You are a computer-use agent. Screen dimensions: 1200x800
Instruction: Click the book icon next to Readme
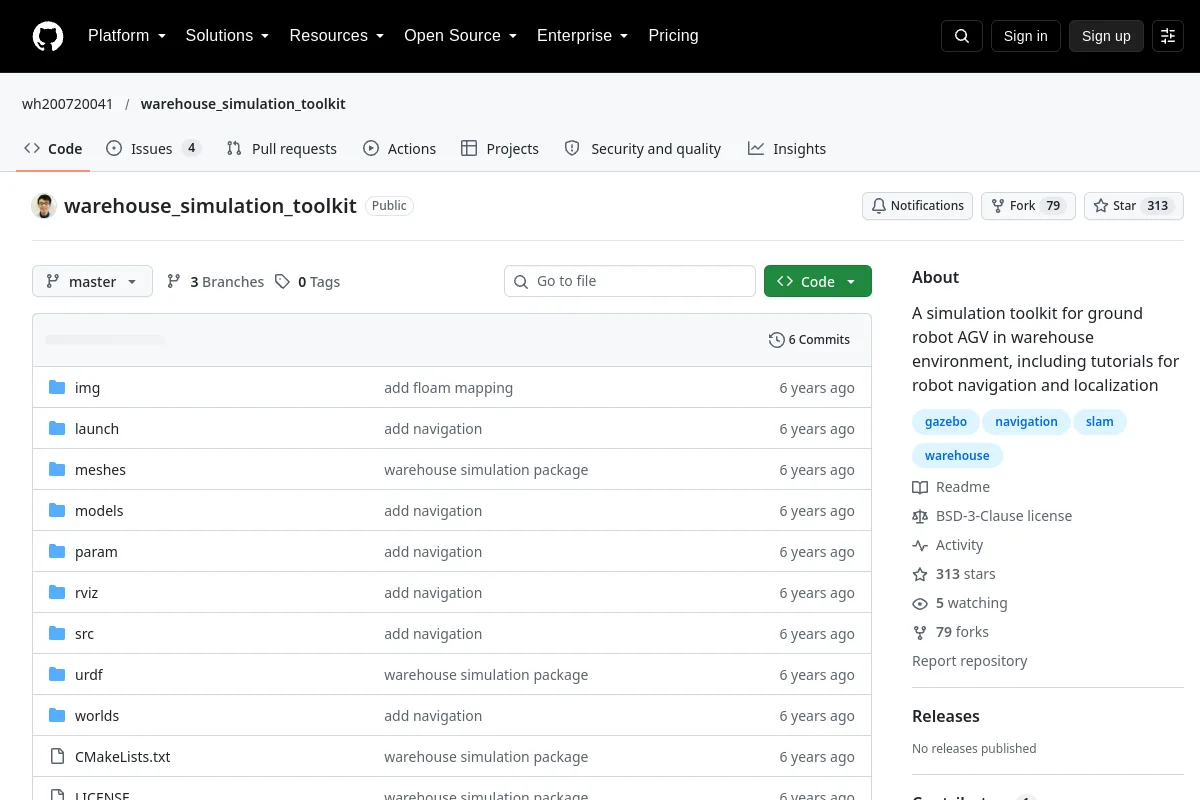click(x=920, y=487)
